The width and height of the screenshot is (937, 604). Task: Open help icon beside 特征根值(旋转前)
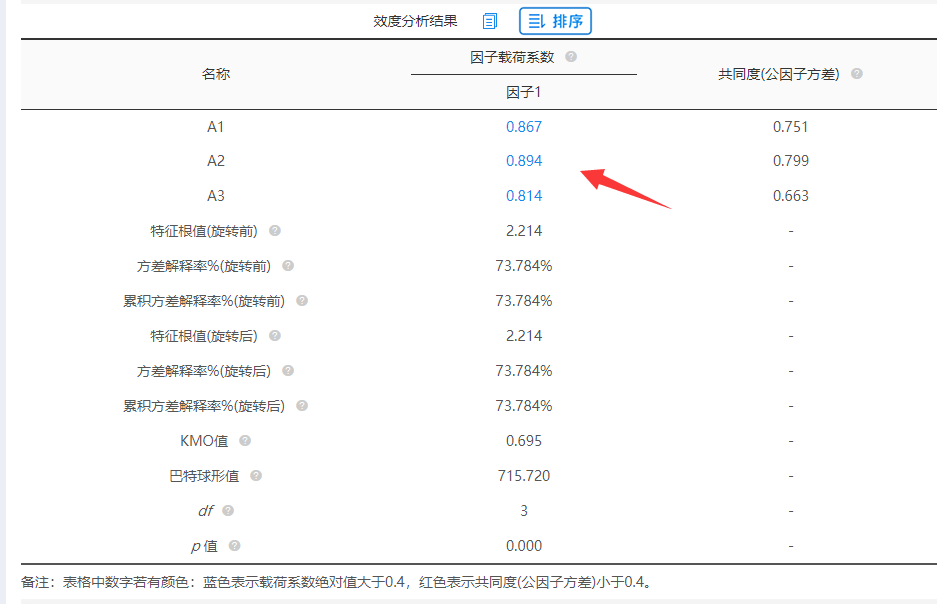[x=275, y=231]
